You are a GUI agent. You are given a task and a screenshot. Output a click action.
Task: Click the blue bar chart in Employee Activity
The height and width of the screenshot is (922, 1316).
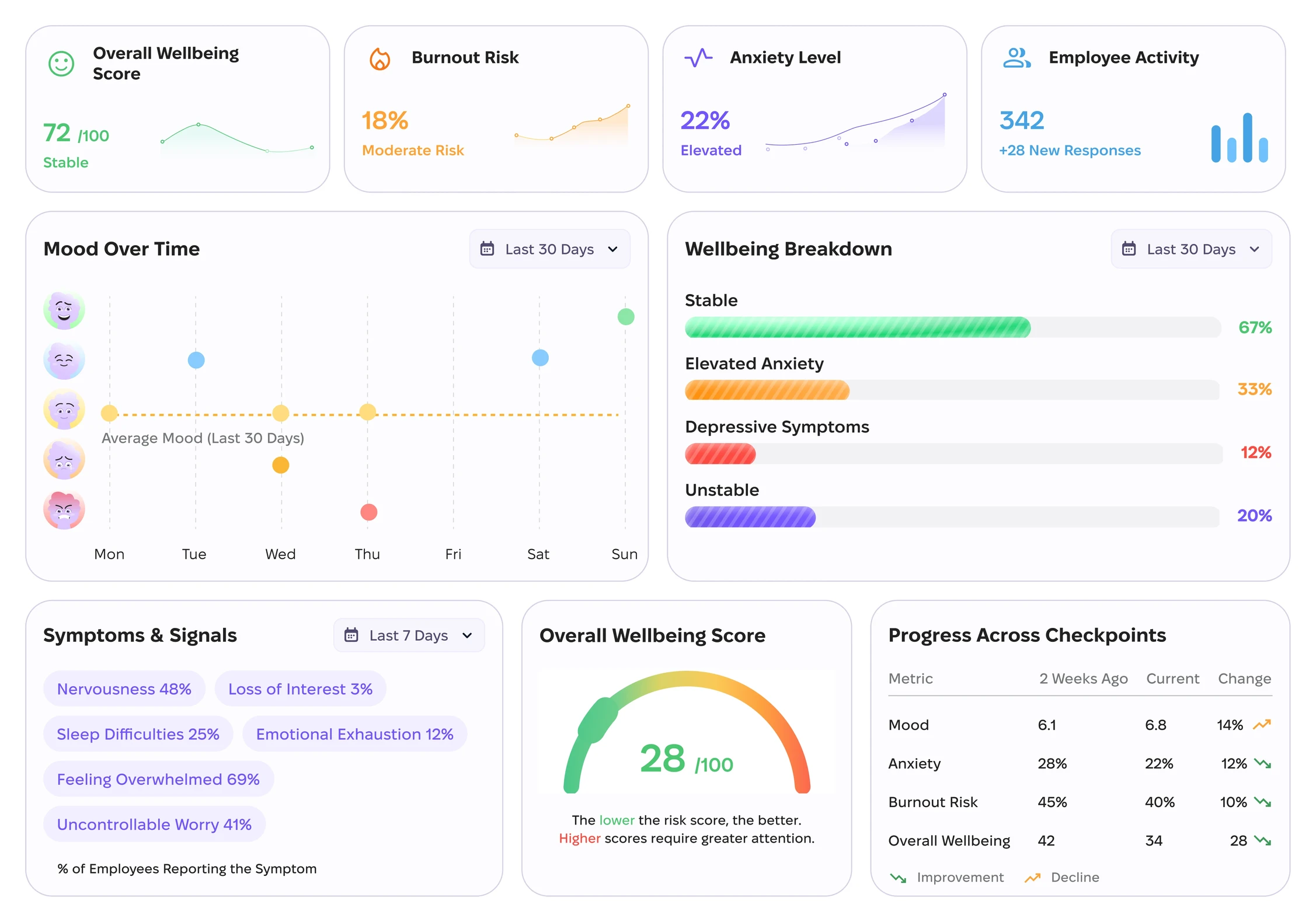pos(1240,138)
